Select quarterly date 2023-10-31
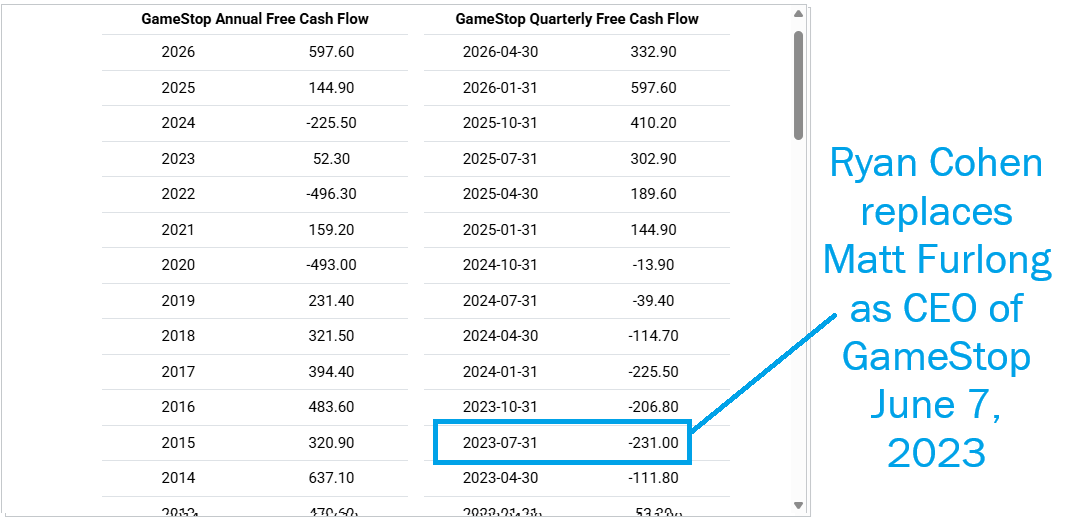This screenshot has height=519, width=1078. pyautogui.click(x=500, y=407)
